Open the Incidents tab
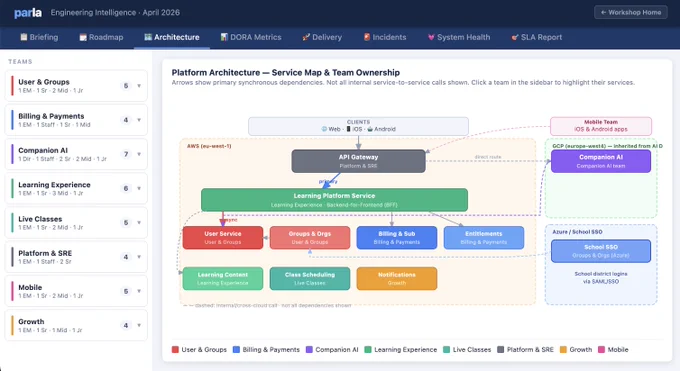 coord(385,37)
